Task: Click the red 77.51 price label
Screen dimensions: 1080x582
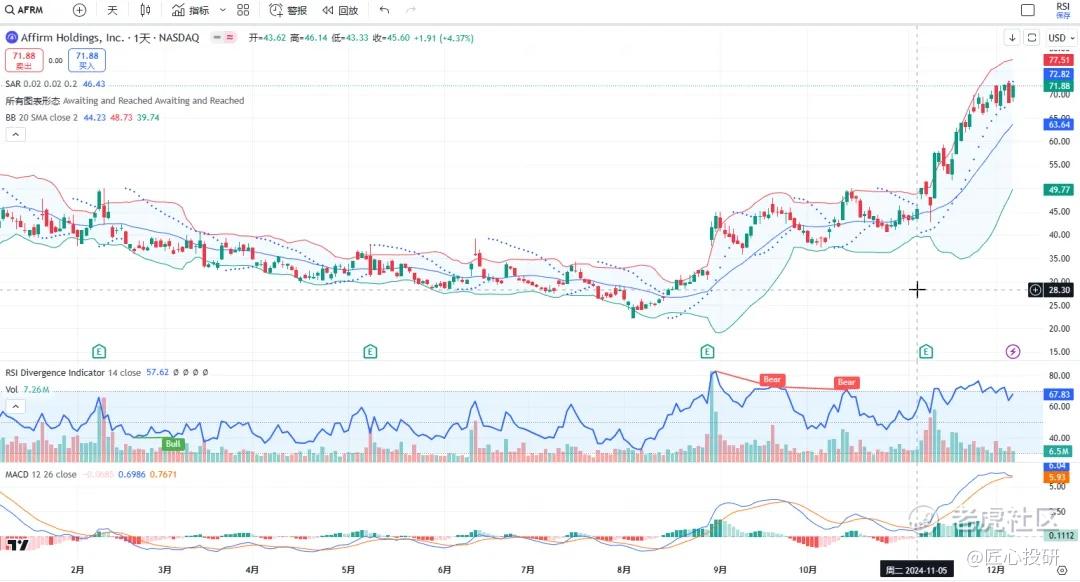Action: coord(1059,61)
